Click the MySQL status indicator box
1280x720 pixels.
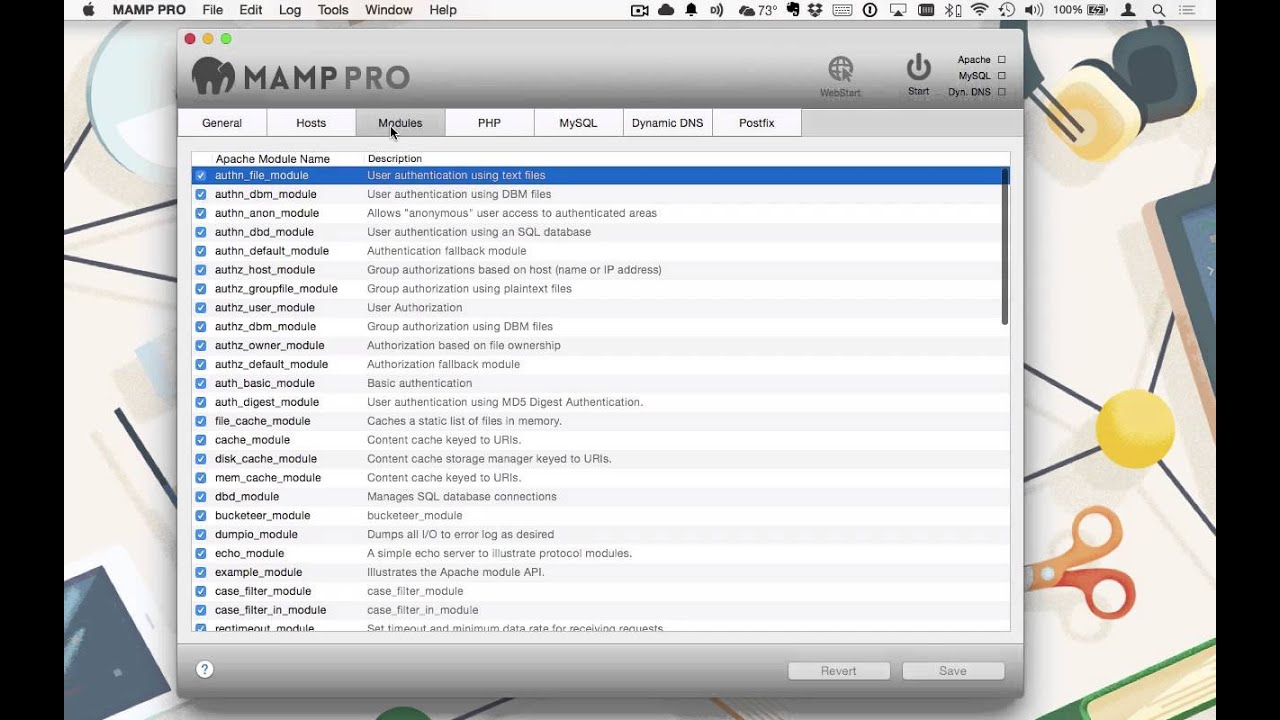1001,76
